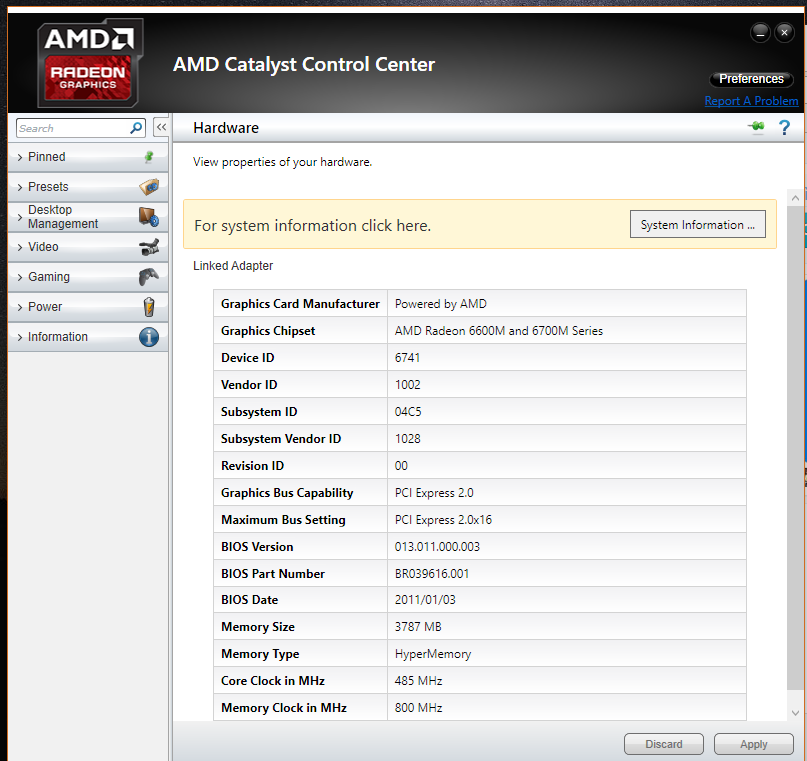
Task: Click the 'Hardware' page title
Action: click(x=226, y=128)
